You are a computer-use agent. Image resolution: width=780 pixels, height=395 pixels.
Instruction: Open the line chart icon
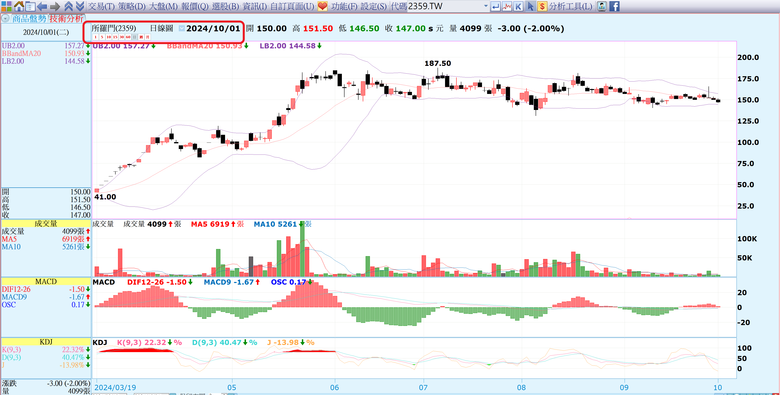(x=506, y=7)
